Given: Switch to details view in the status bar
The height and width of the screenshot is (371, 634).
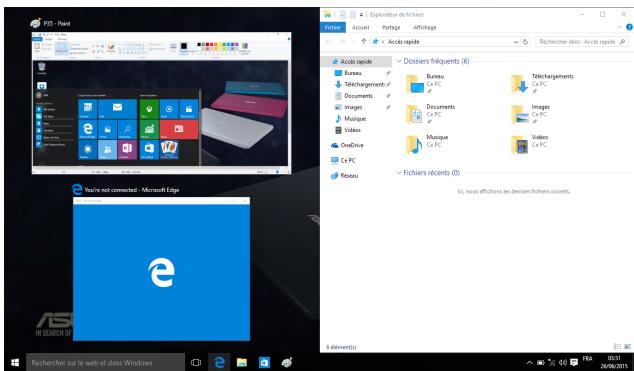Looking at the screenshot, I should 617,347.
